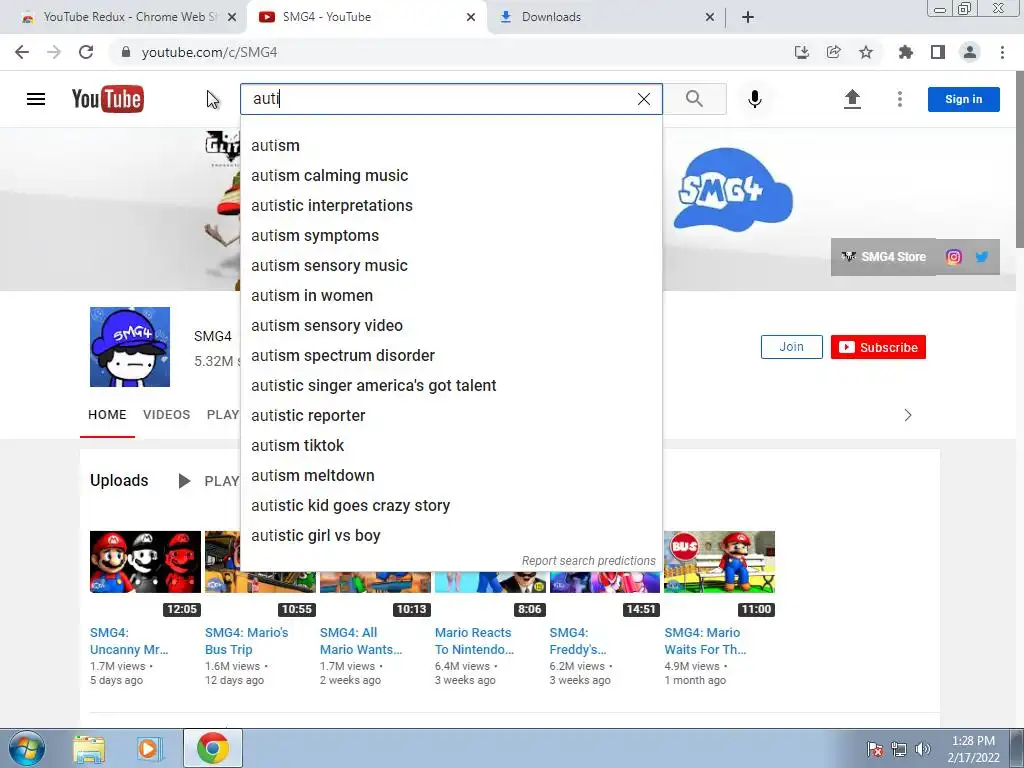Open 'SMG4: Mario Waits For Th...' thumbnail
Image resolution: width=1024 pixels, height=768 pixels.
pos(720,562)
